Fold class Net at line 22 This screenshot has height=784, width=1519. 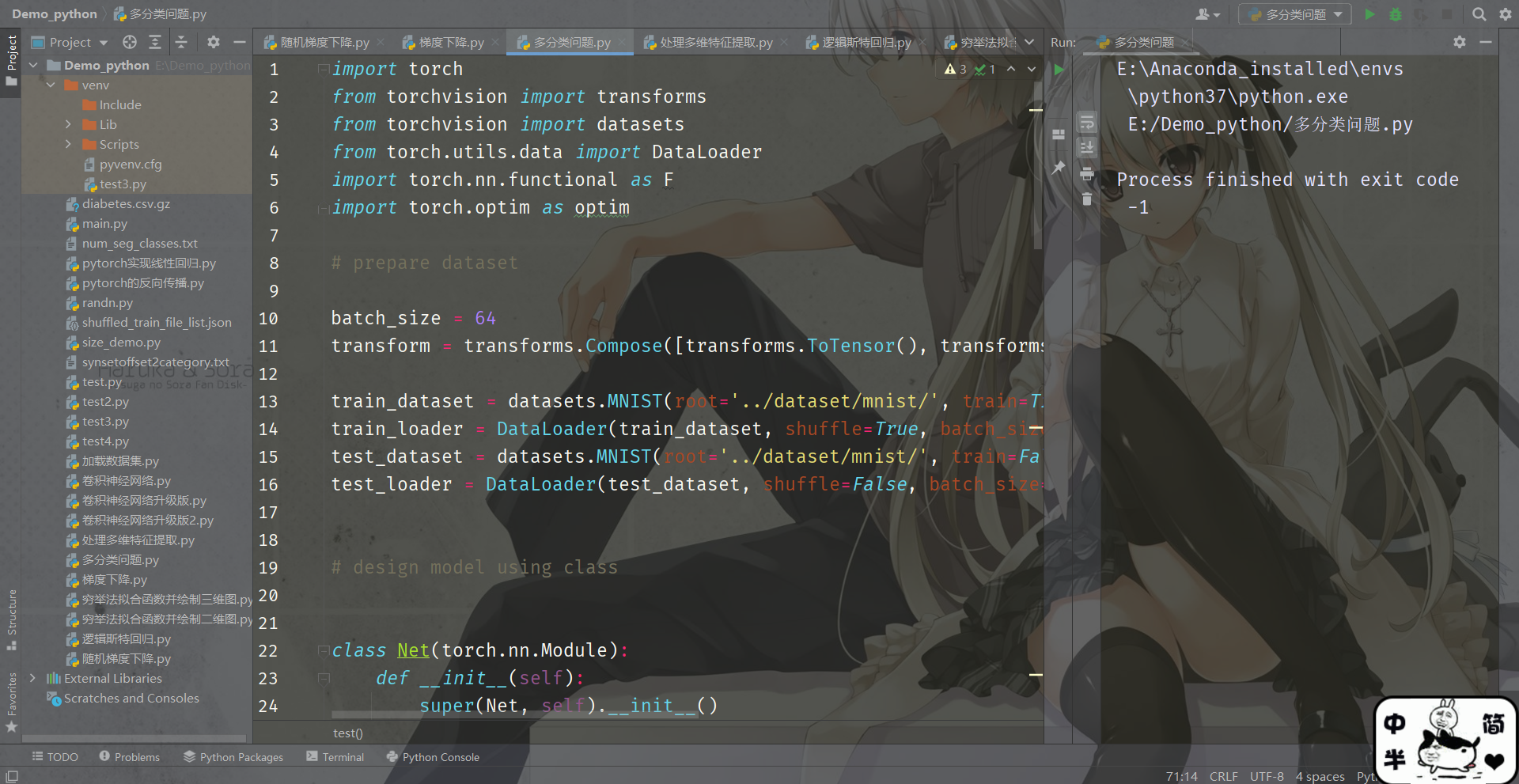[x=323, y=650]
